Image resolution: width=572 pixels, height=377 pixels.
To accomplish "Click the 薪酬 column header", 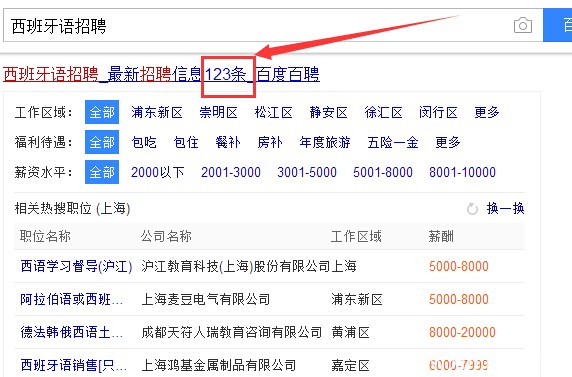I will pyautogui.click(x=441, y=236).
